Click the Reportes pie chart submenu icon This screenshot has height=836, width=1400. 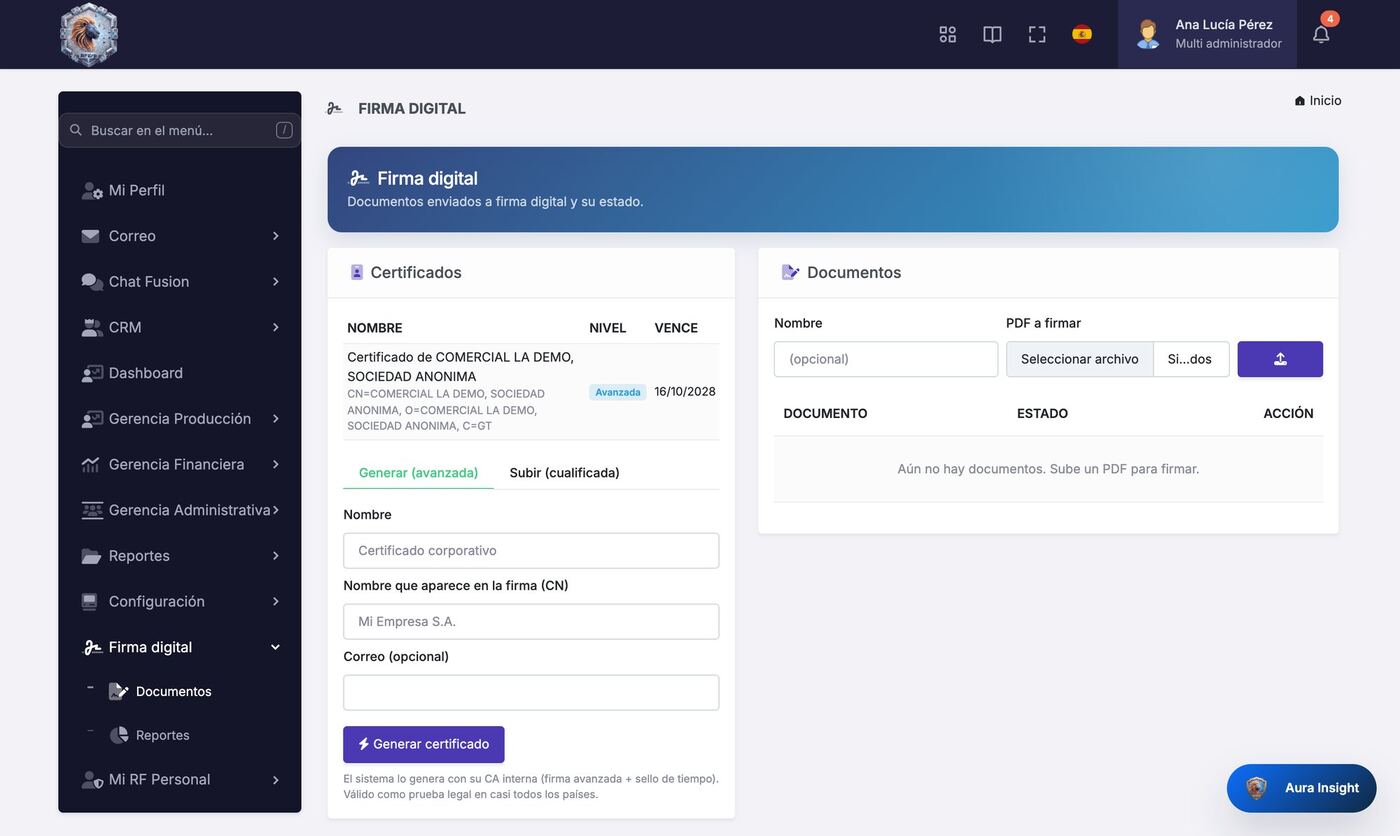118,735
